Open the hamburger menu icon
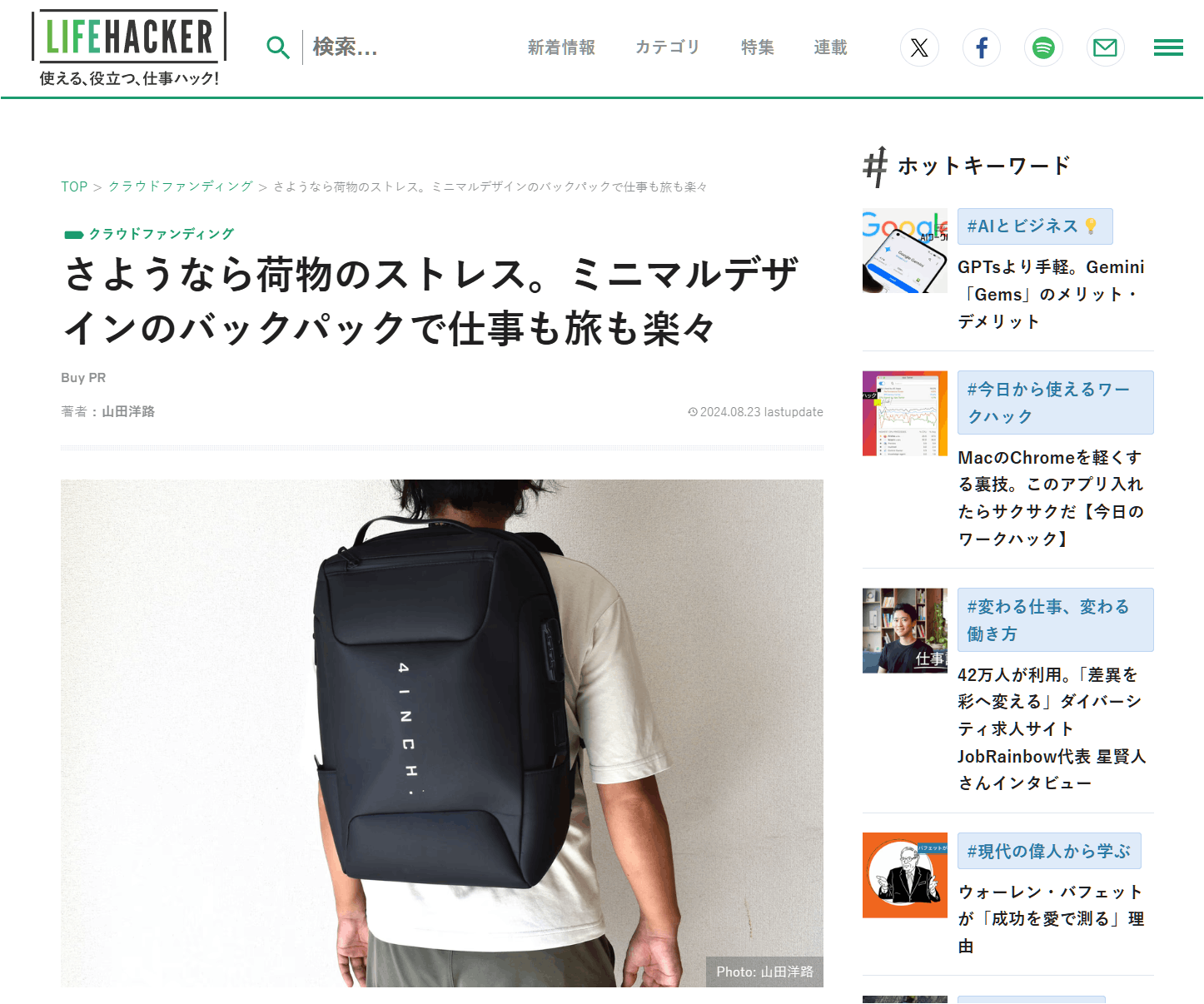Image resolution: width=1204 pixels, height=1004 pixels. [1168, 47]
